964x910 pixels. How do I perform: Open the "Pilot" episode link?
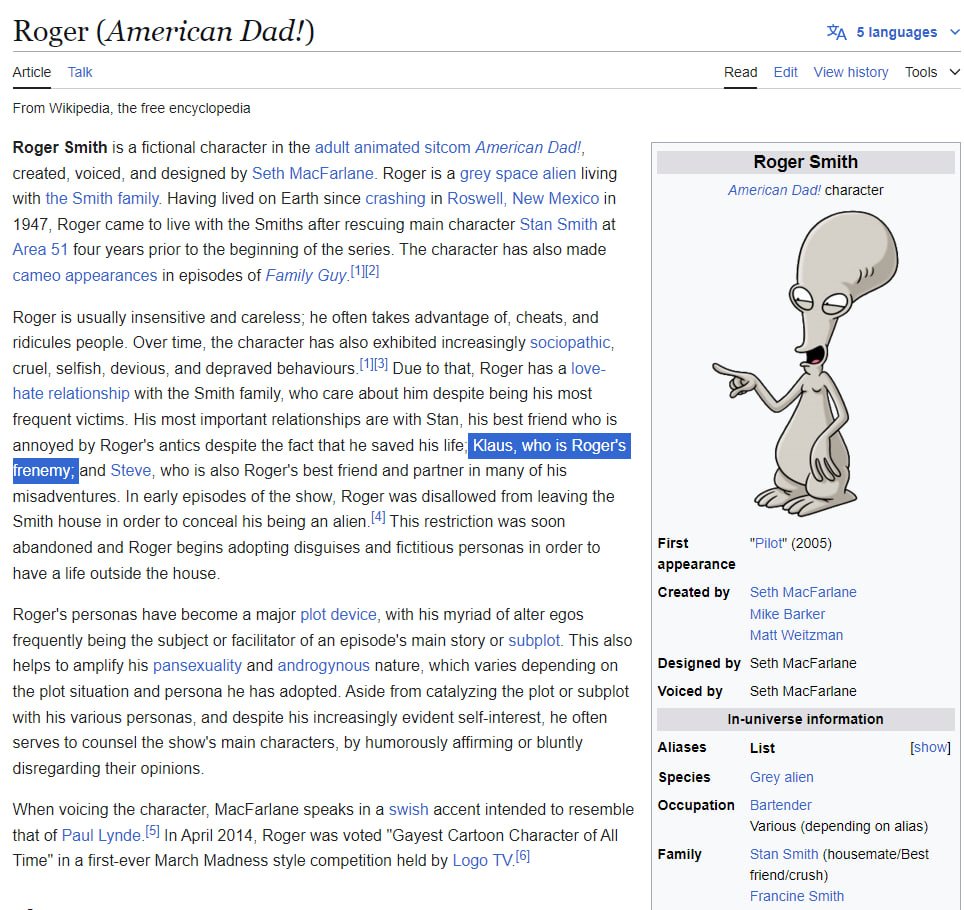point(768,543)
